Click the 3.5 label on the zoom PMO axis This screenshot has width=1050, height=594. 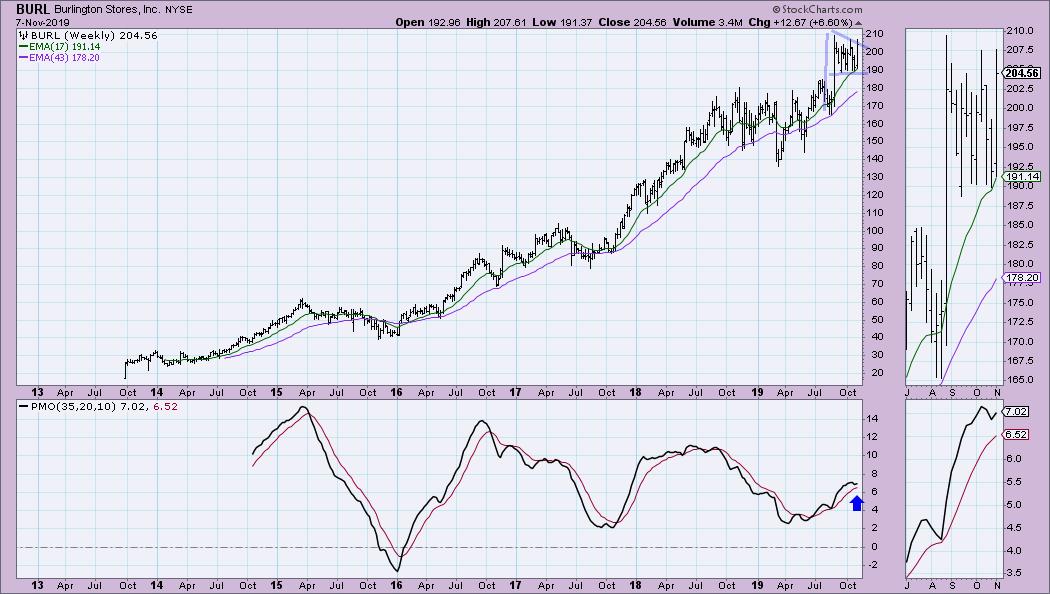(1014, 573)
